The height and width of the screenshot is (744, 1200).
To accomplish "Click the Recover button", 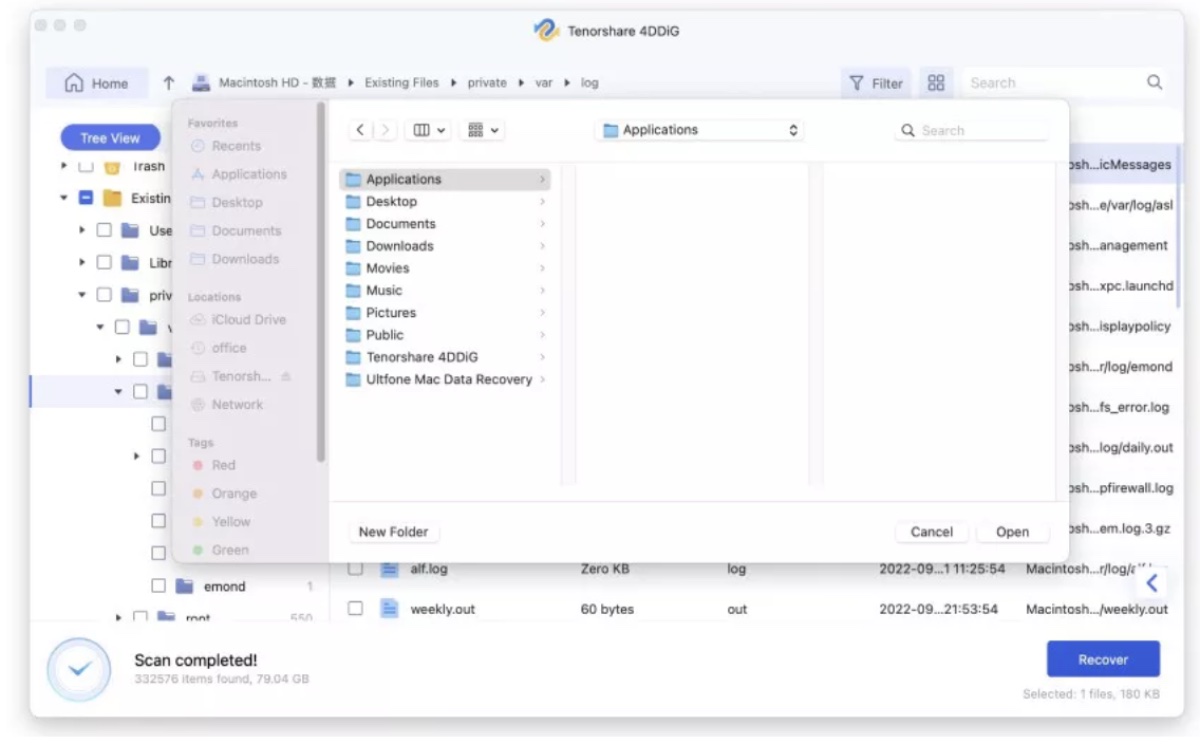I will point(1103,660).
